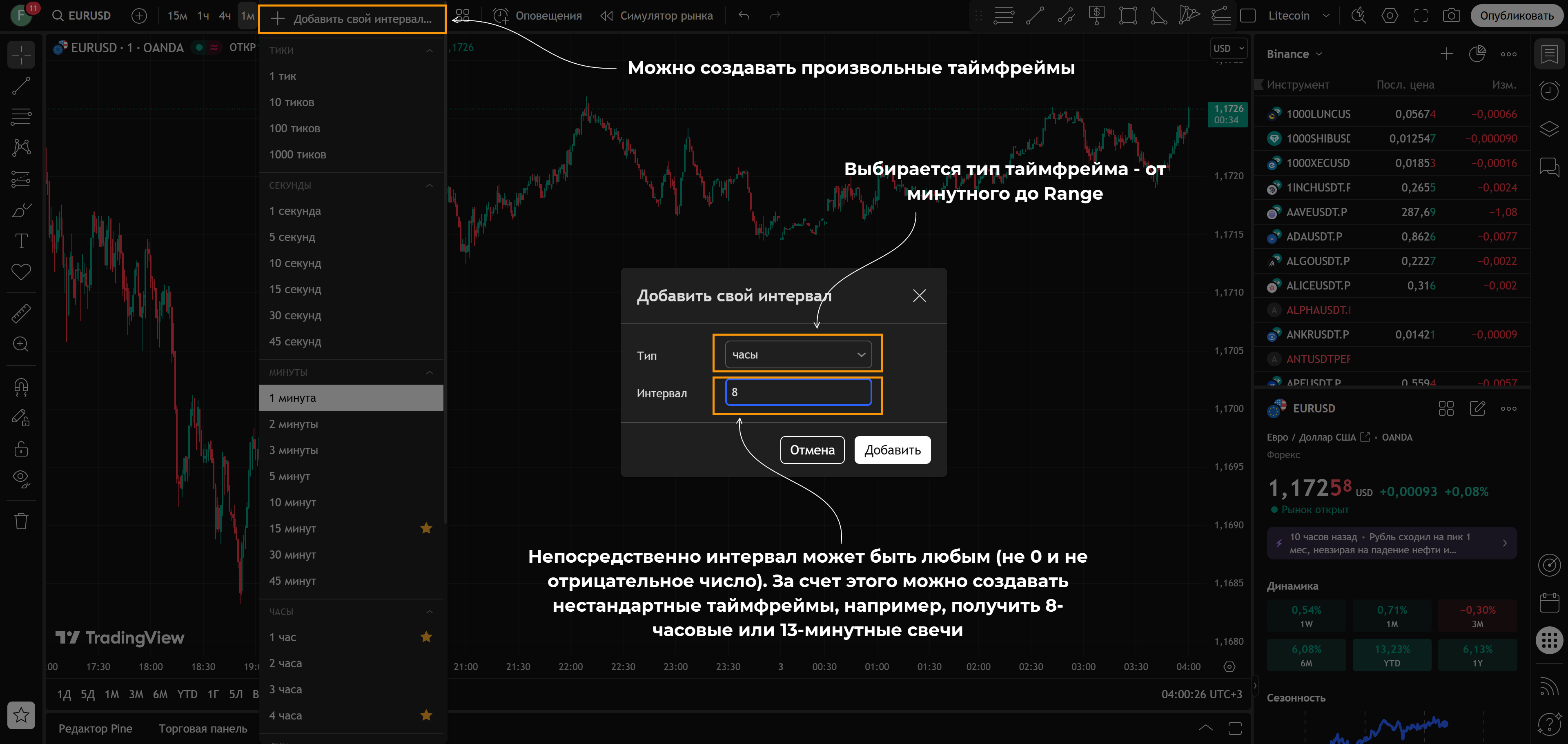Click the Отмена button
Image resolution: width=1568 pixels, height=744 pixels.
pos(812,450)
